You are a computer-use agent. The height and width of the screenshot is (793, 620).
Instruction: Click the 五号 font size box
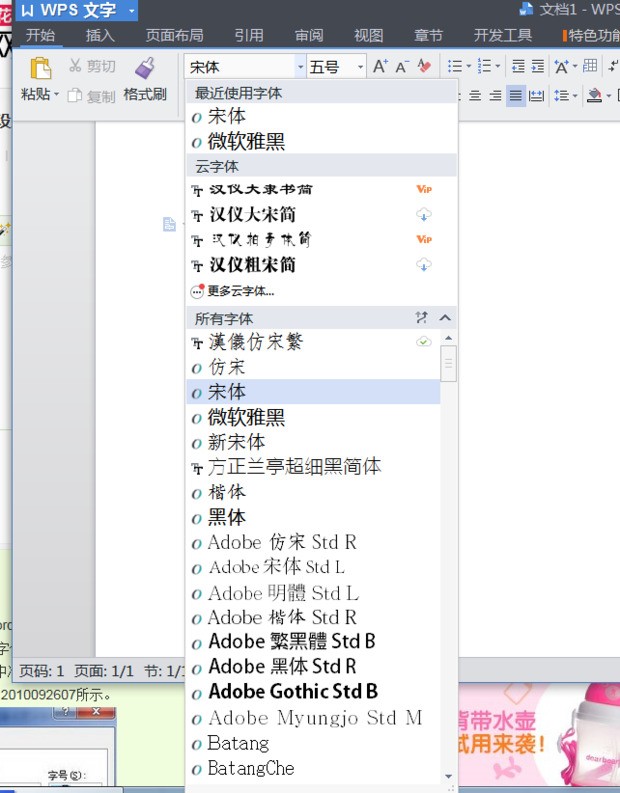(x=330, y=67)
